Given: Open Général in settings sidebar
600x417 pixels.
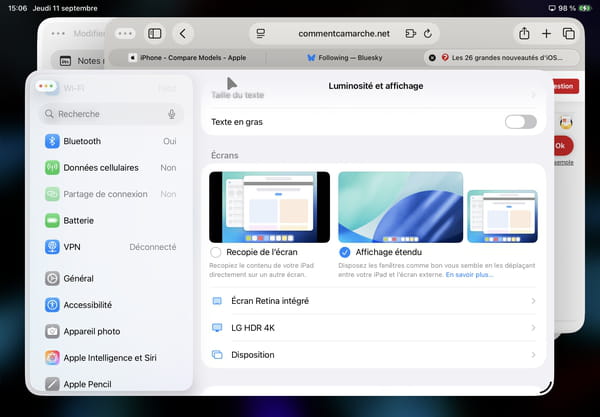Looking at the screenshot, I should click(x=78, y=278).
